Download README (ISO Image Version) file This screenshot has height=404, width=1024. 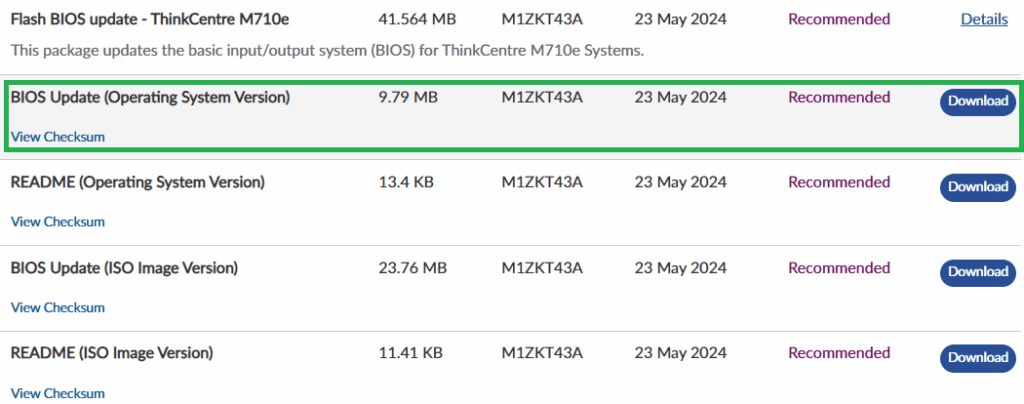point(977,357)
